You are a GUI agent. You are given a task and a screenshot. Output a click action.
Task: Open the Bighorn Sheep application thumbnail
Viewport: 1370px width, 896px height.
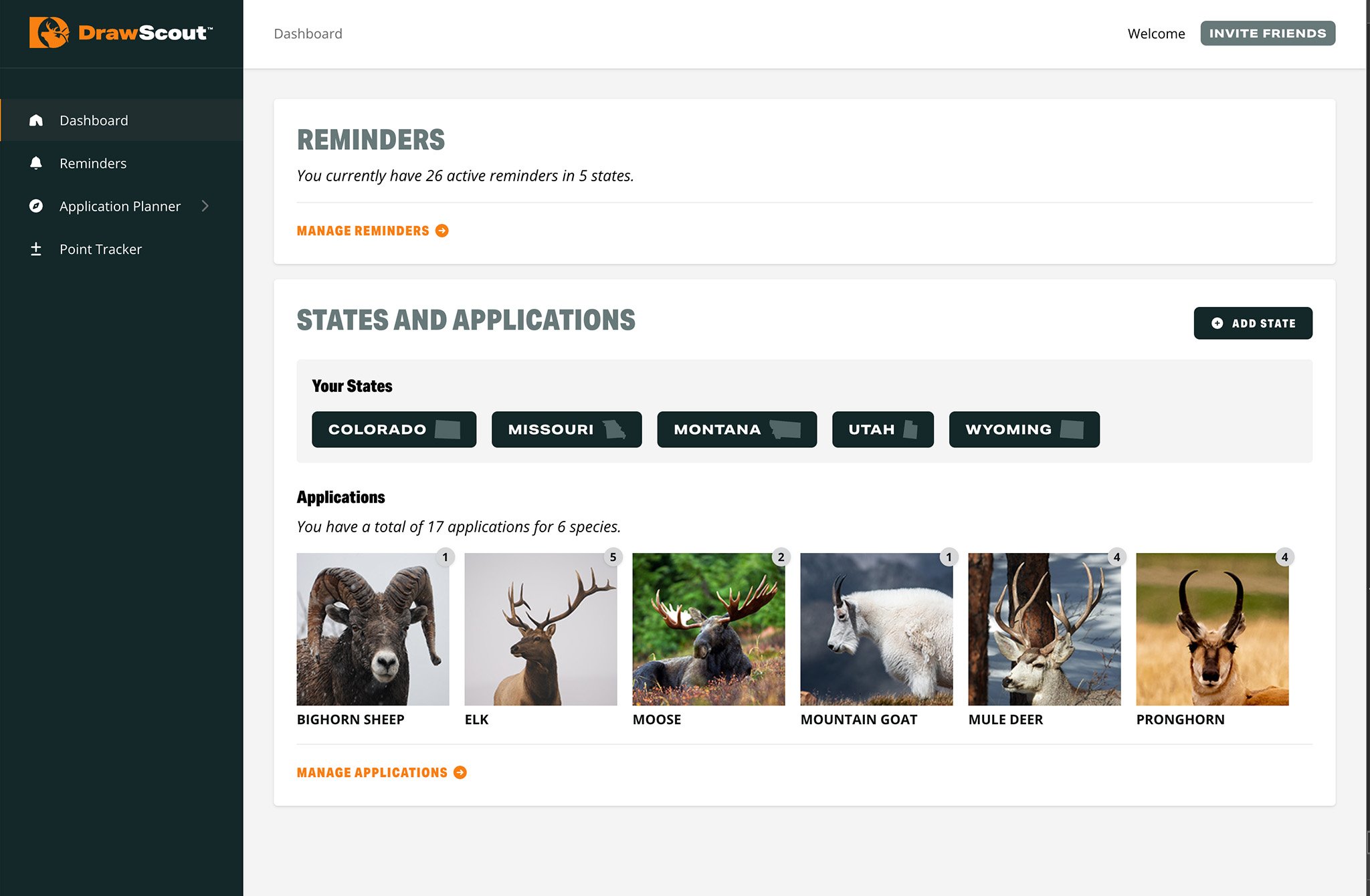point(373,629)
